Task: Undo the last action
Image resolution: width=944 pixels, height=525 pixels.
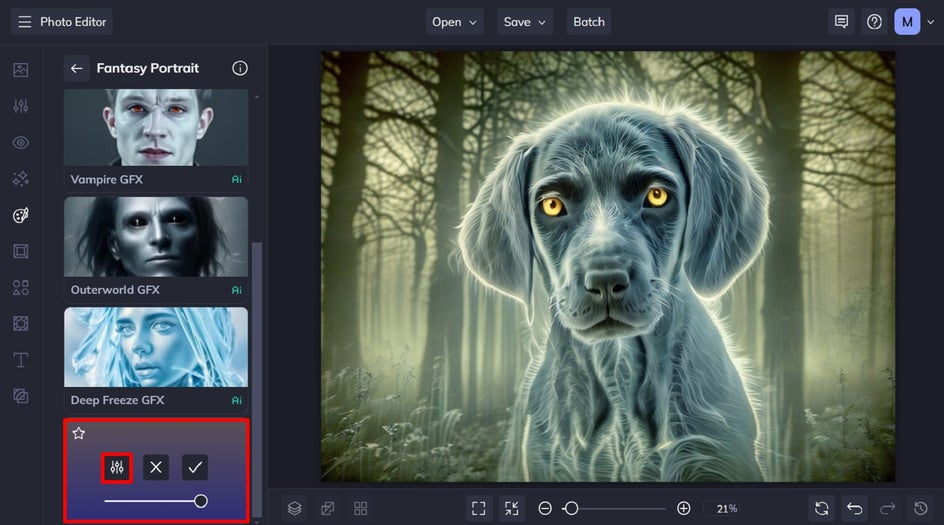Action: click(x=854, y=509)
